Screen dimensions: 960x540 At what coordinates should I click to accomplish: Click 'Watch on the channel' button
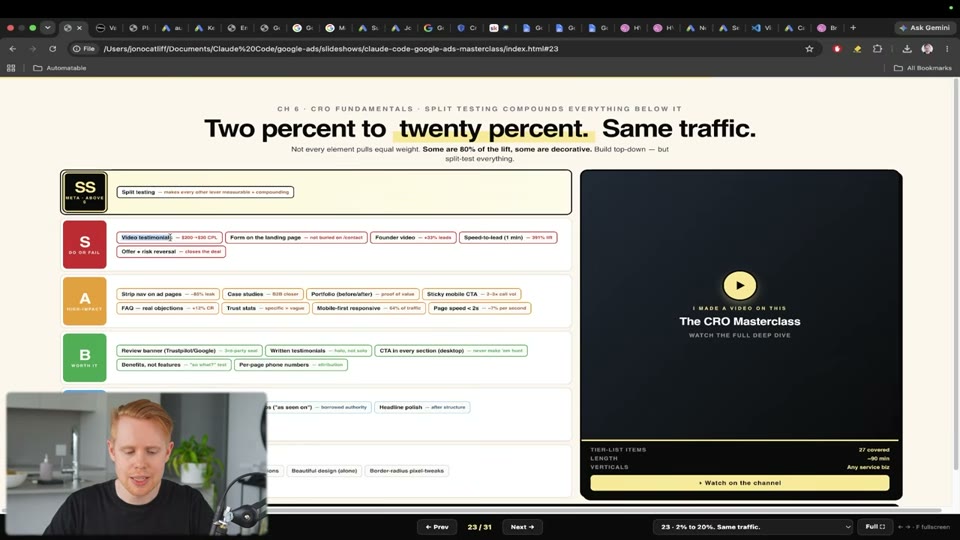pyautogui.click(x=740, y=482)
